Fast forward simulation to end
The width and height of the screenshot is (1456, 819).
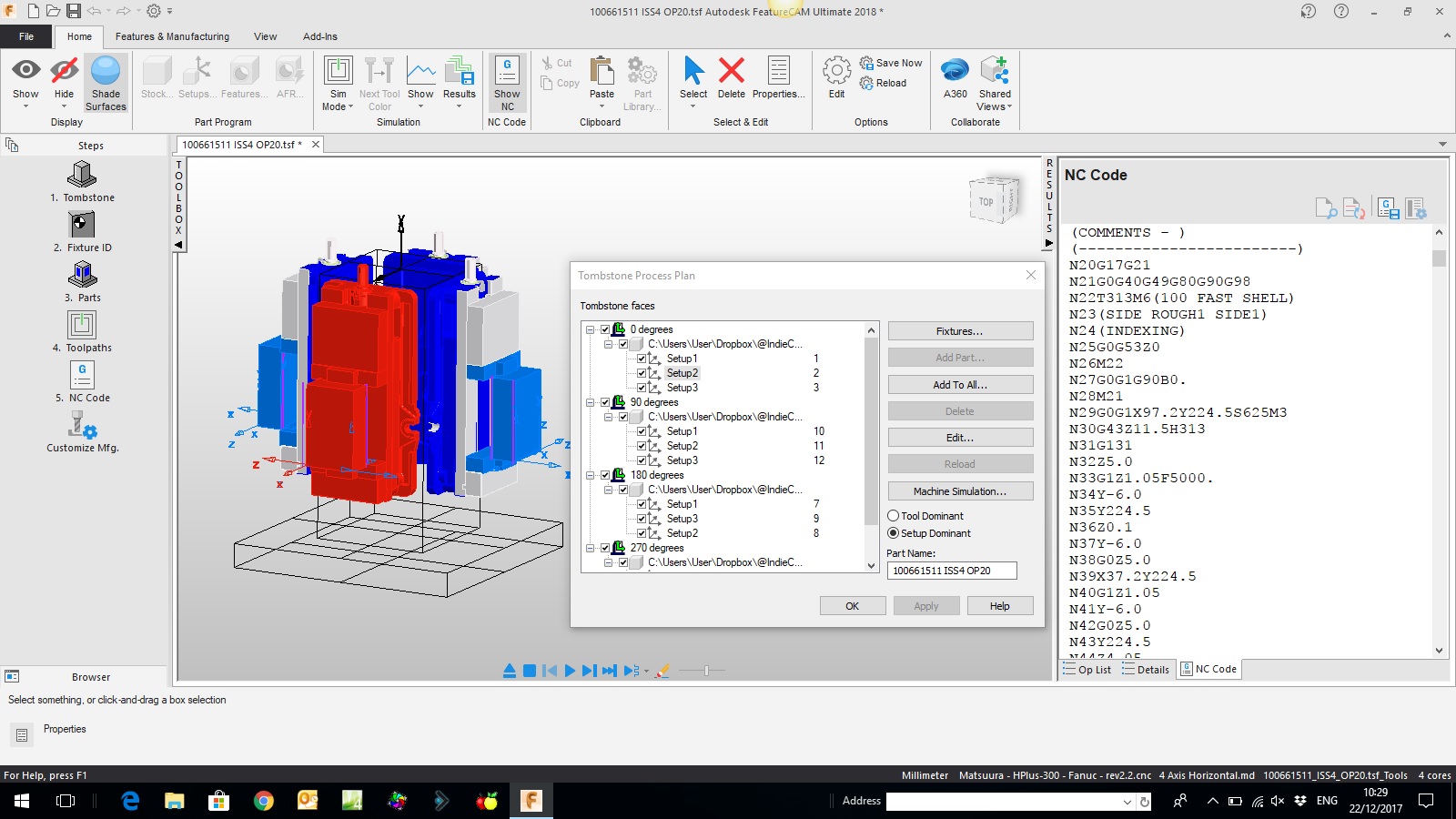click(610, 671)
